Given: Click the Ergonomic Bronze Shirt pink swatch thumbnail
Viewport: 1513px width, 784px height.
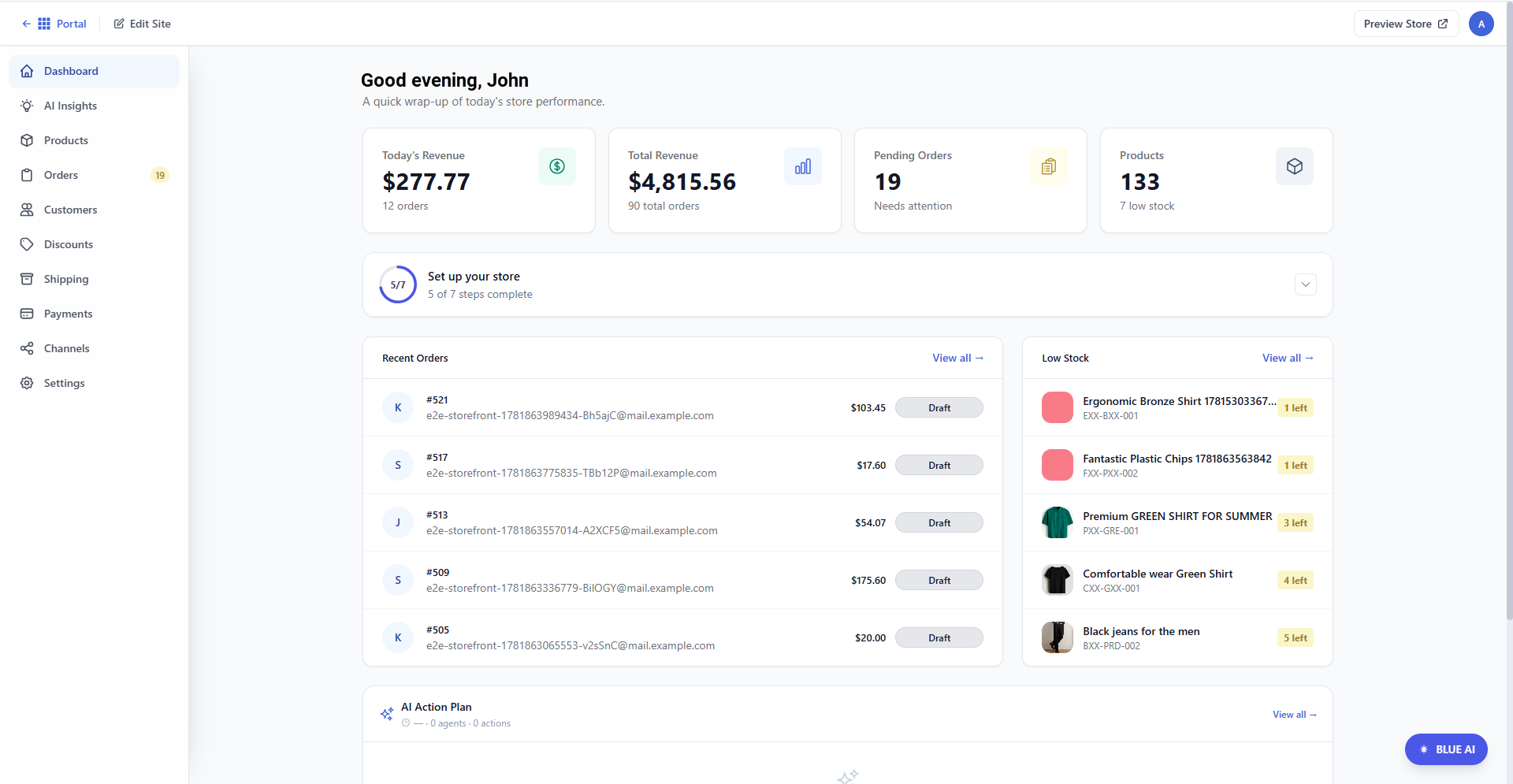Looking at the screenshot, I should pyautogui.click(x=1058, y=407).
